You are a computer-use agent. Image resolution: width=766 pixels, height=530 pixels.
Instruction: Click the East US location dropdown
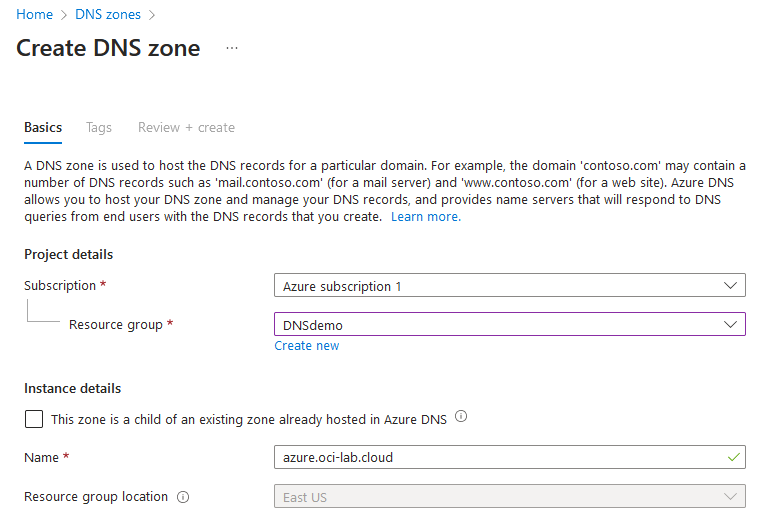pyautogui.click(x=509, y=497)
